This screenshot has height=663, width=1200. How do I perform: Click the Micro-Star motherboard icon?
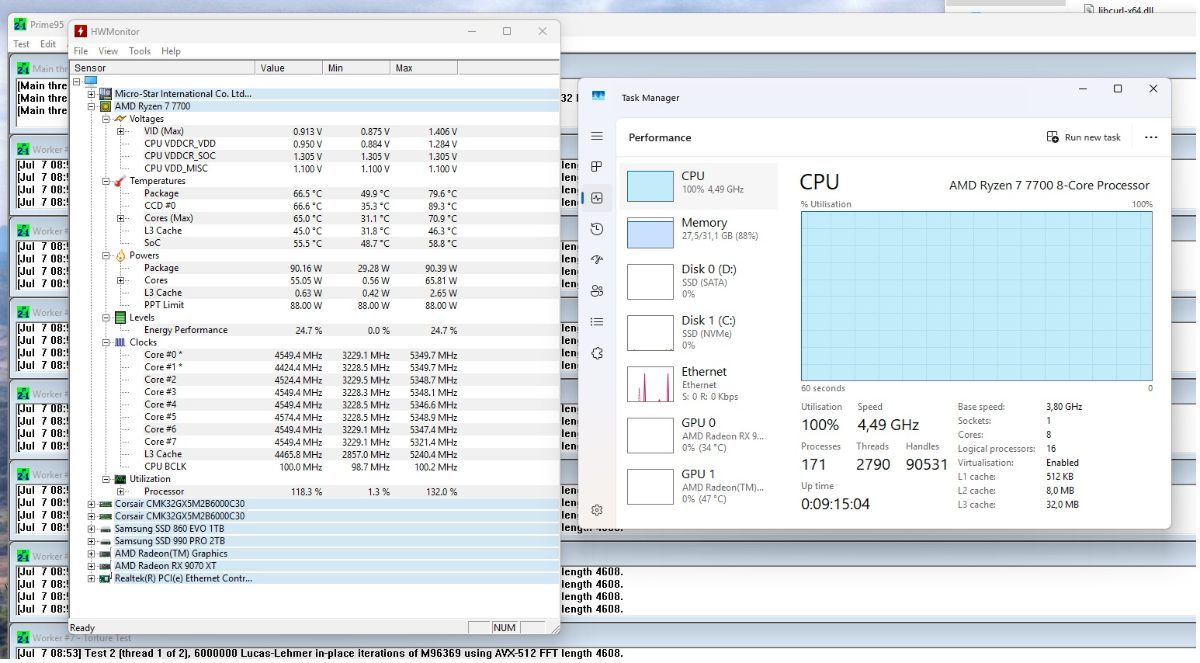[104, 94]
